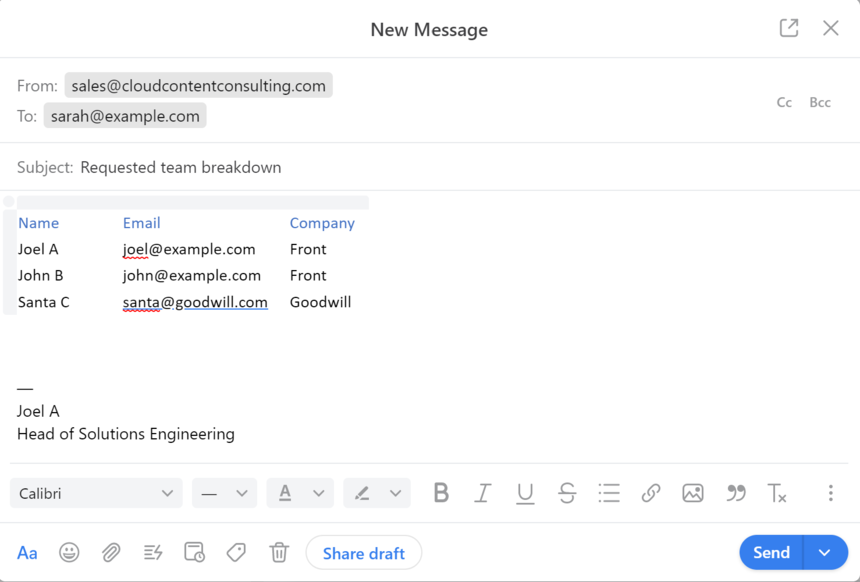Toggle bold formatting
This screenshot has width=860, height=582.
pyautogui.click(x=441, y=493)
